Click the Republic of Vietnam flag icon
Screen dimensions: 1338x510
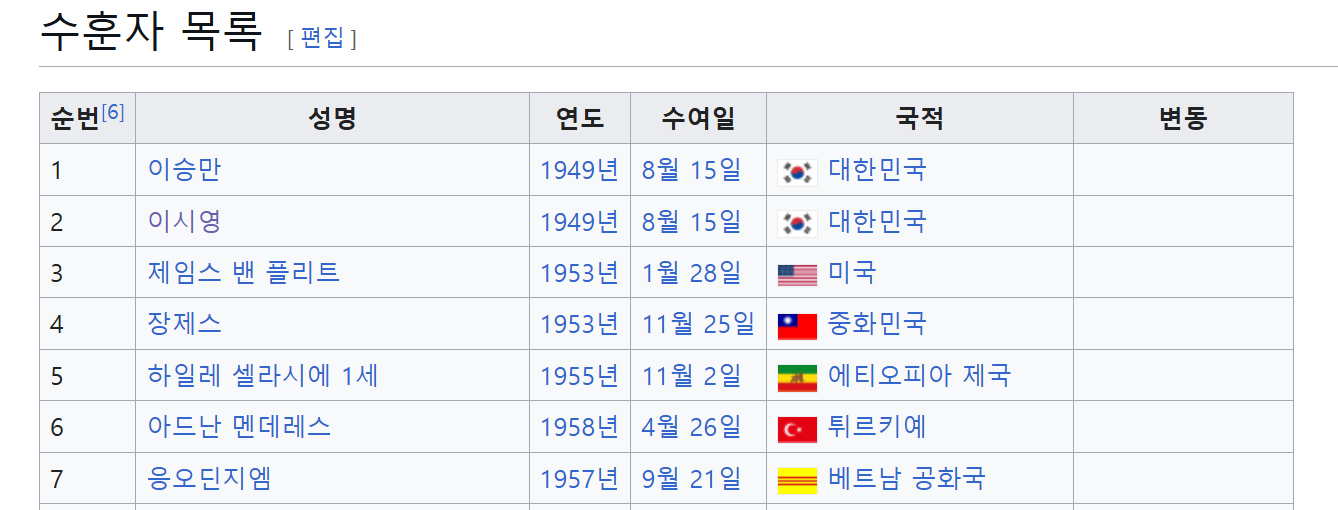coord(797,481)
